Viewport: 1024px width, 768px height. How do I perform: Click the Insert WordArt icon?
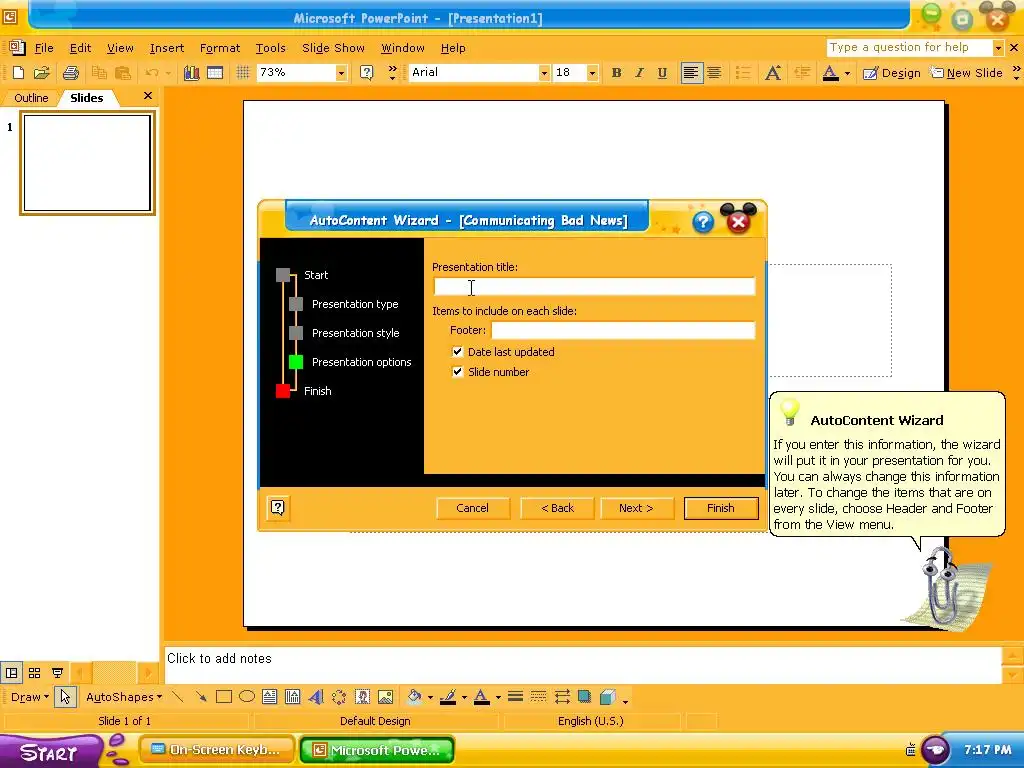316,697
